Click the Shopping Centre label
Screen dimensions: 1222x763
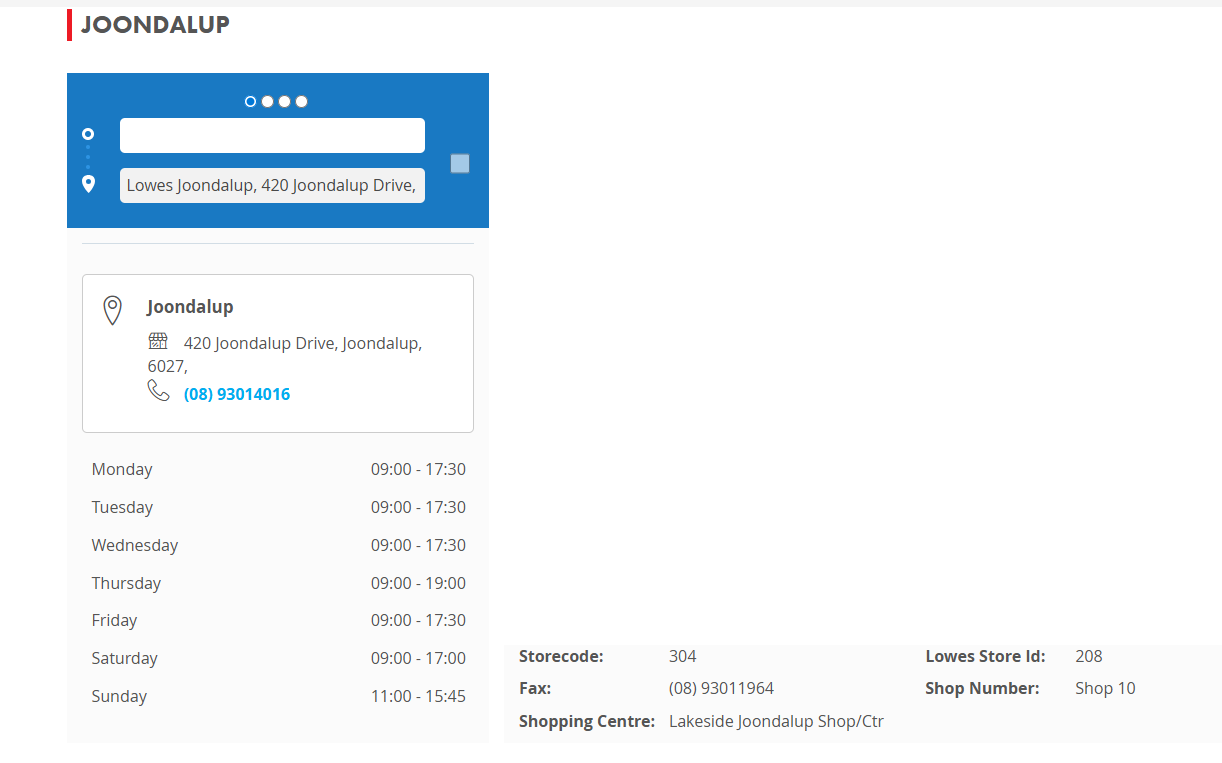(587, 721)
